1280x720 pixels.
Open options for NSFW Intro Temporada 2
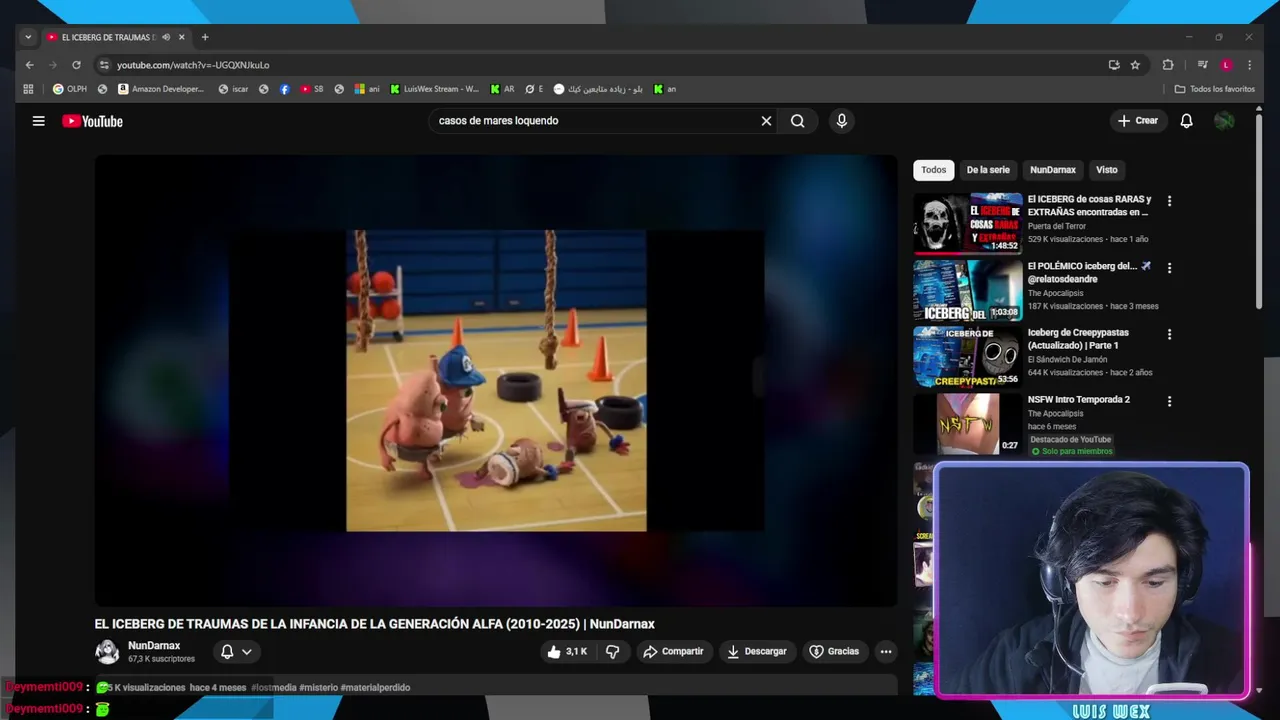[x=1169, y=401]
